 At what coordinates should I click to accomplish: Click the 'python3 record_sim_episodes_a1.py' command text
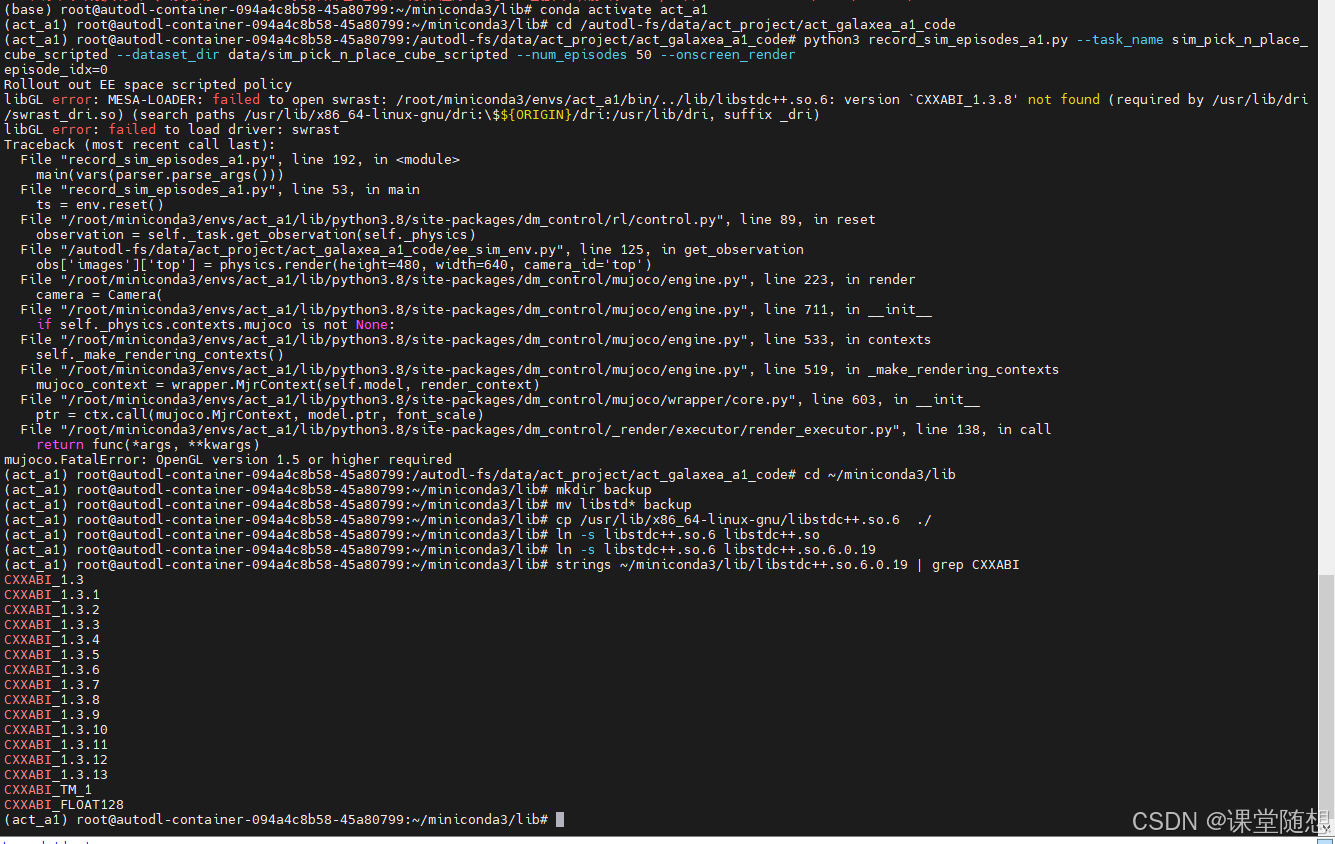[x=936, y=40]
